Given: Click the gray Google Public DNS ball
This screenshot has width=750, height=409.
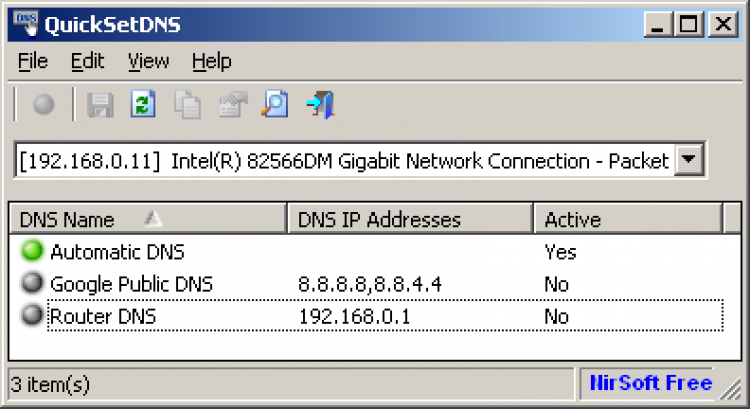Looking at the screenshot, I should [x=35, y=284].
